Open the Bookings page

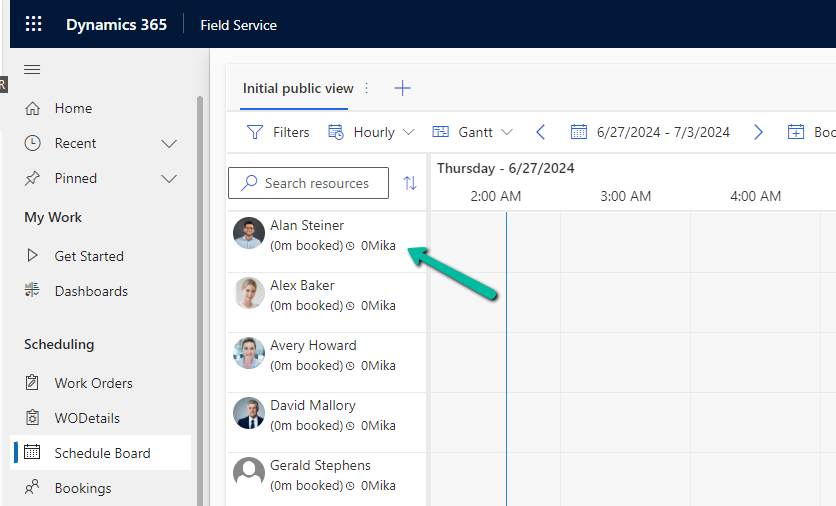tap(82, 488)
